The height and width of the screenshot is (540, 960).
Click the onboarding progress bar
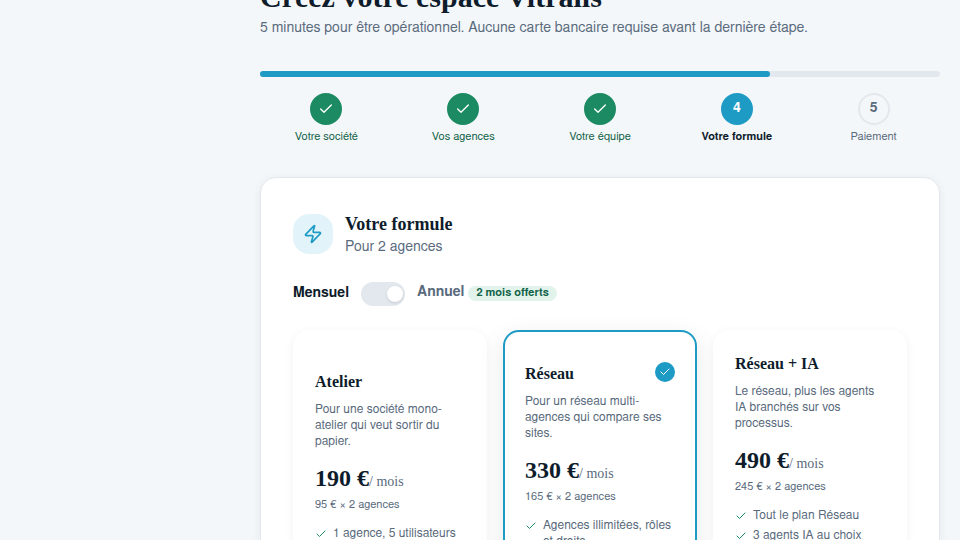point(600,74)
